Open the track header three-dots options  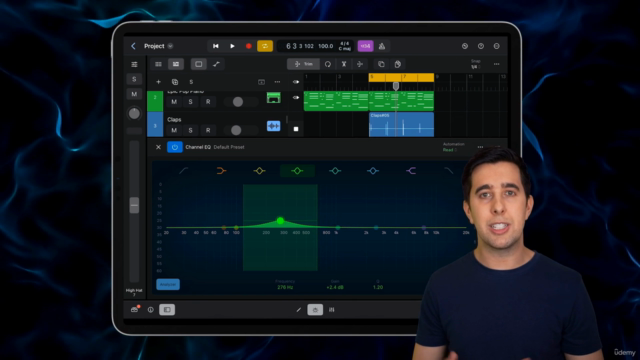(x=277, y=82)
